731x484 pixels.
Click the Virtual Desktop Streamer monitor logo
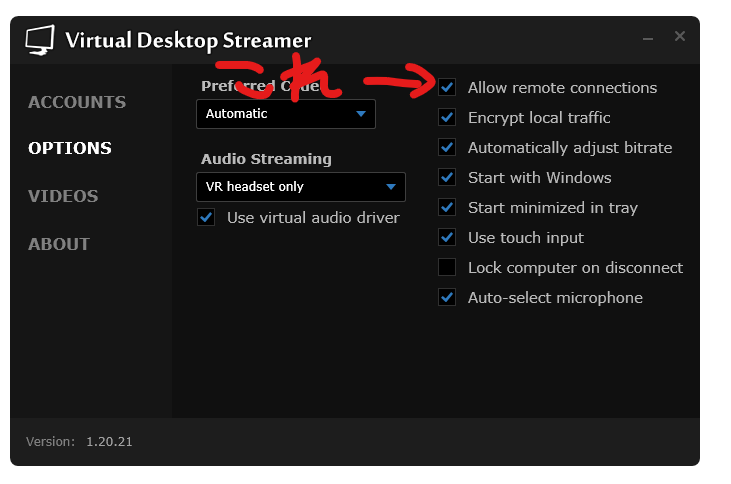point(40,40)
